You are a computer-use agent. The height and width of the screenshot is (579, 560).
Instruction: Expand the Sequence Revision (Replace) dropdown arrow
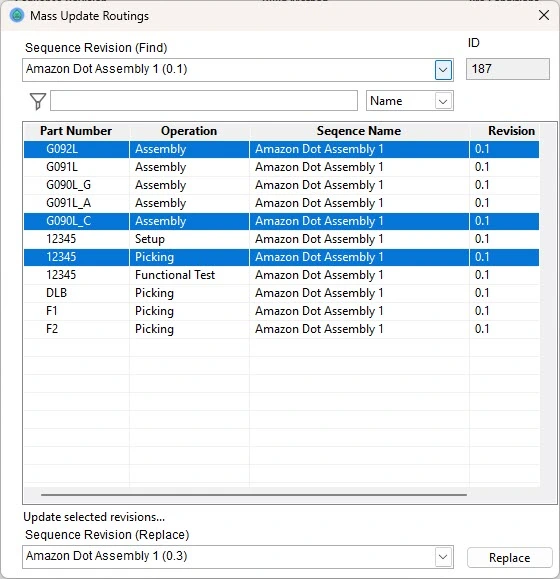click(443, 557)
